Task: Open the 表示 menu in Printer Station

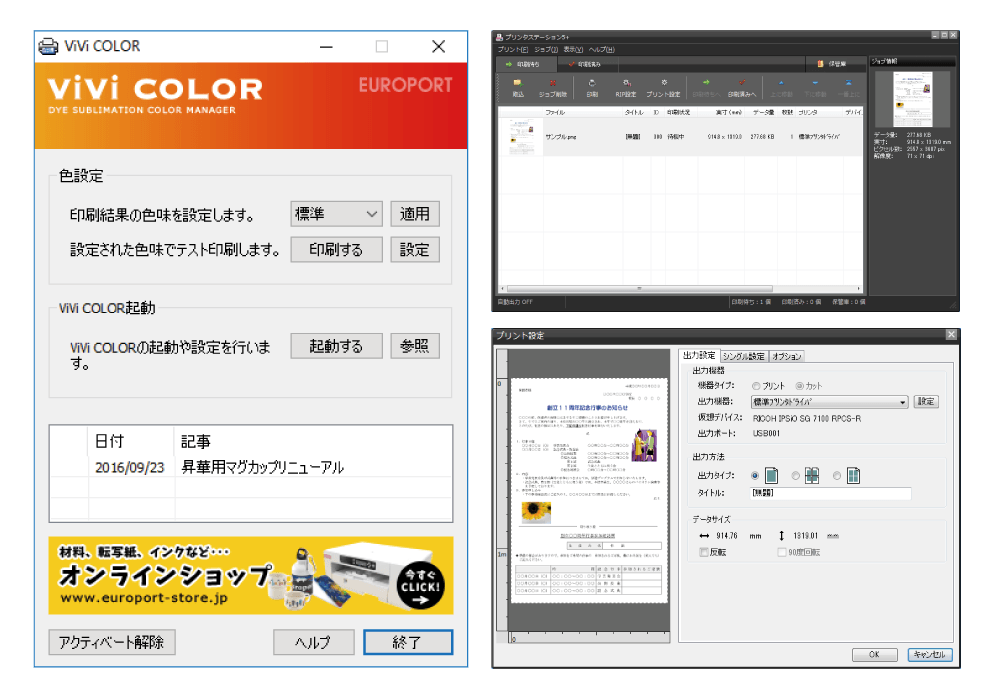Action: click(x=573, y=50)
